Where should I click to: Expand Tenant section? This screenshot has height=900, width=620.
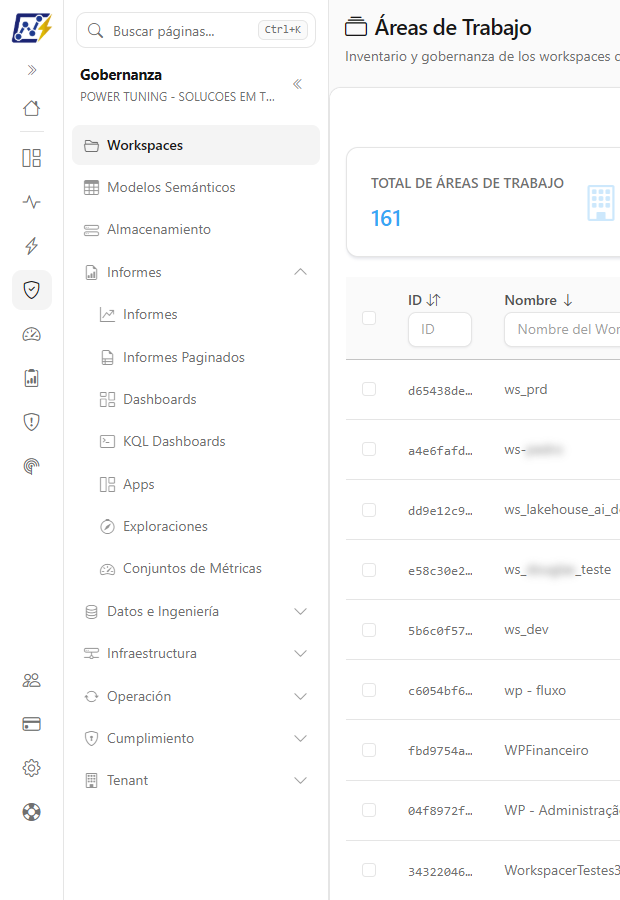pyautogui.click(x=300, y=780)
